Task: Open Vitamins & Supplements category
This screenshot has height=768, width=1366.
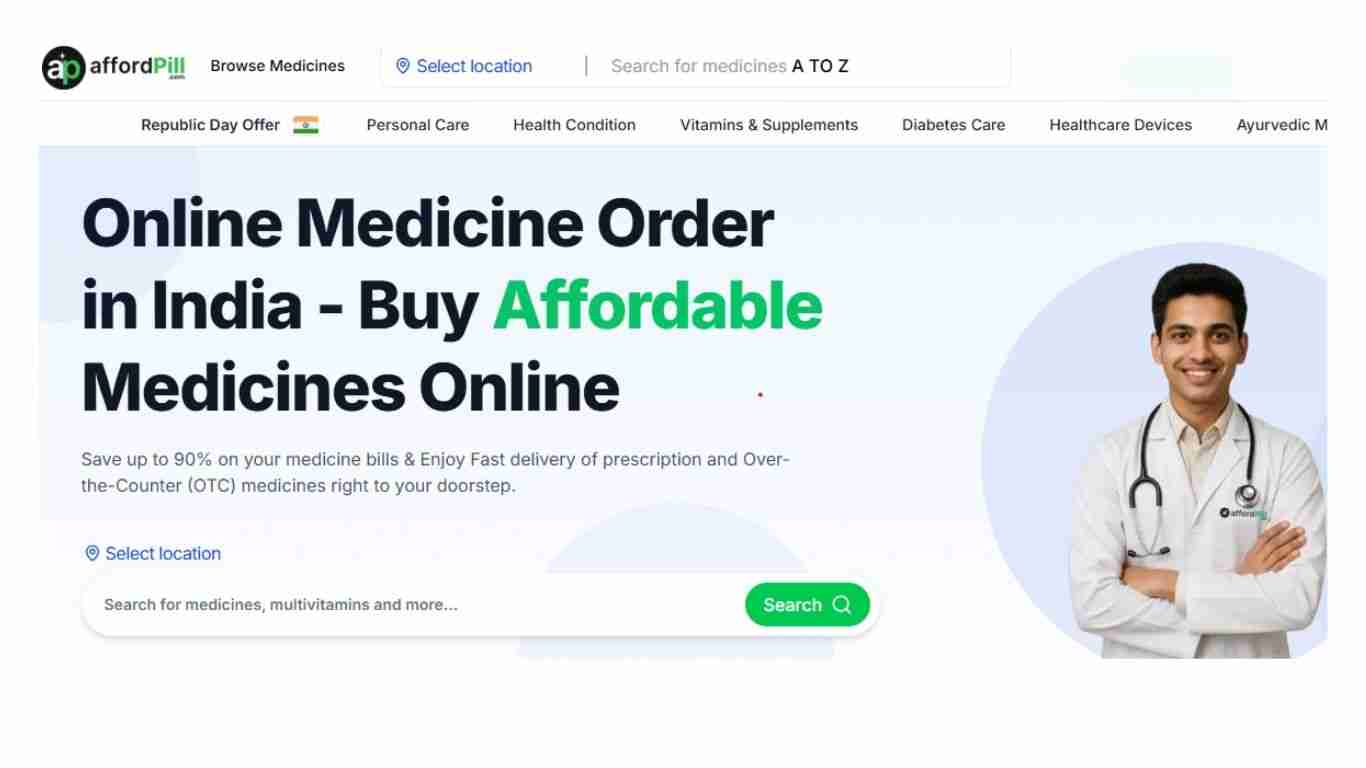Action: click(769, 125)
